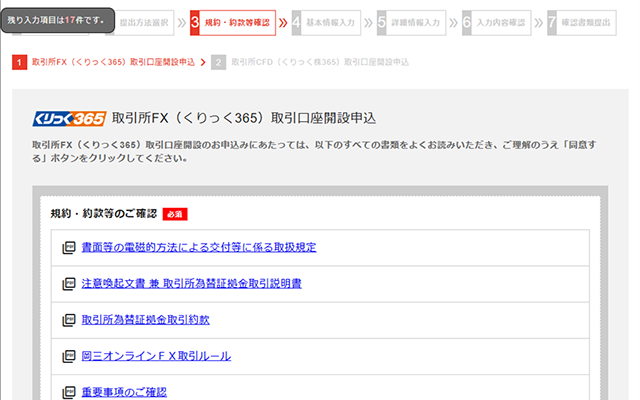Open the 取引所為替証拠金取引約款 link

145,320
